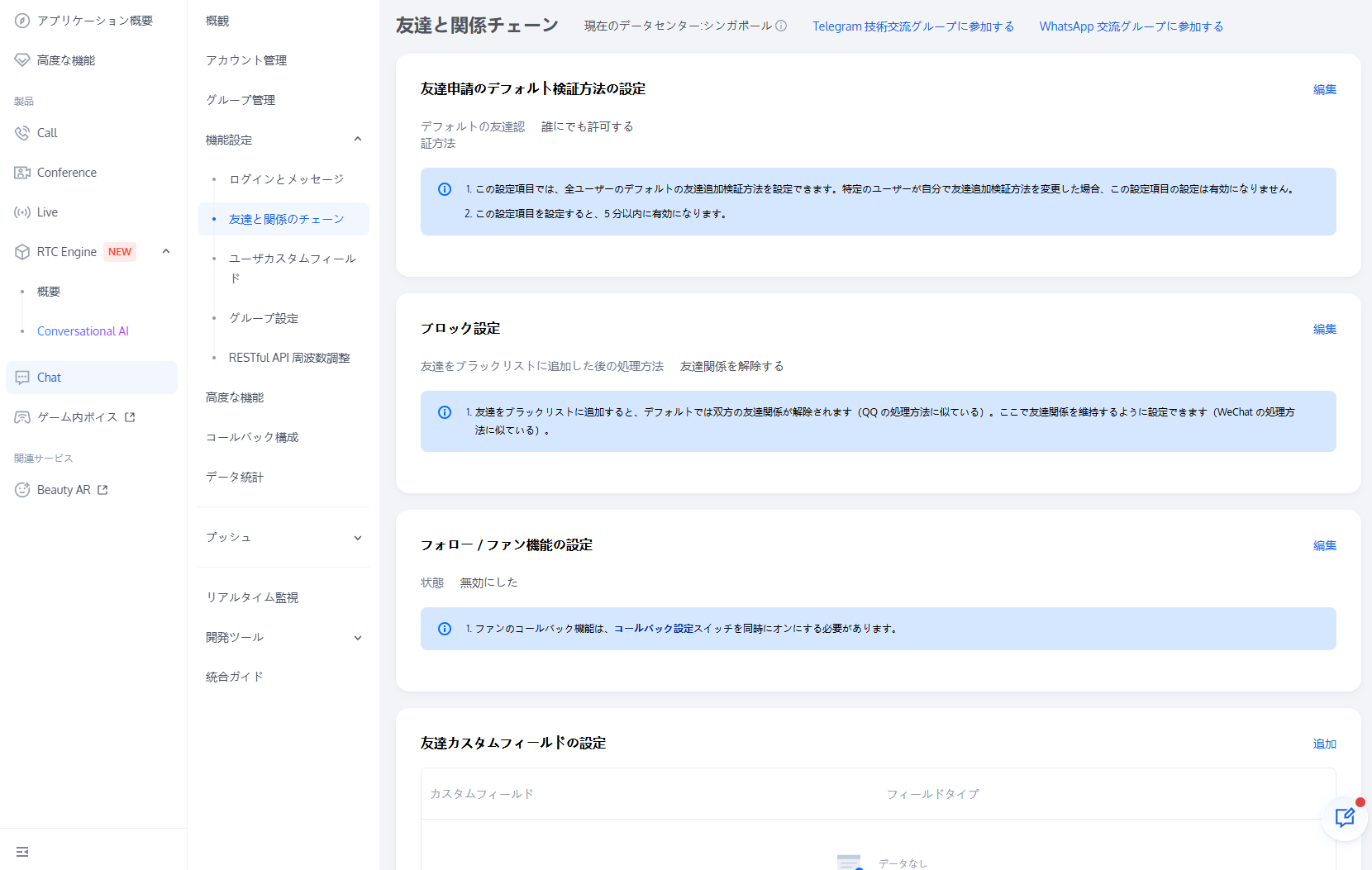Collapse the RTC Engine submenu chevron
Image resolution: width=1372 pixels, height=870 pixels.
(x=166, y=251)
